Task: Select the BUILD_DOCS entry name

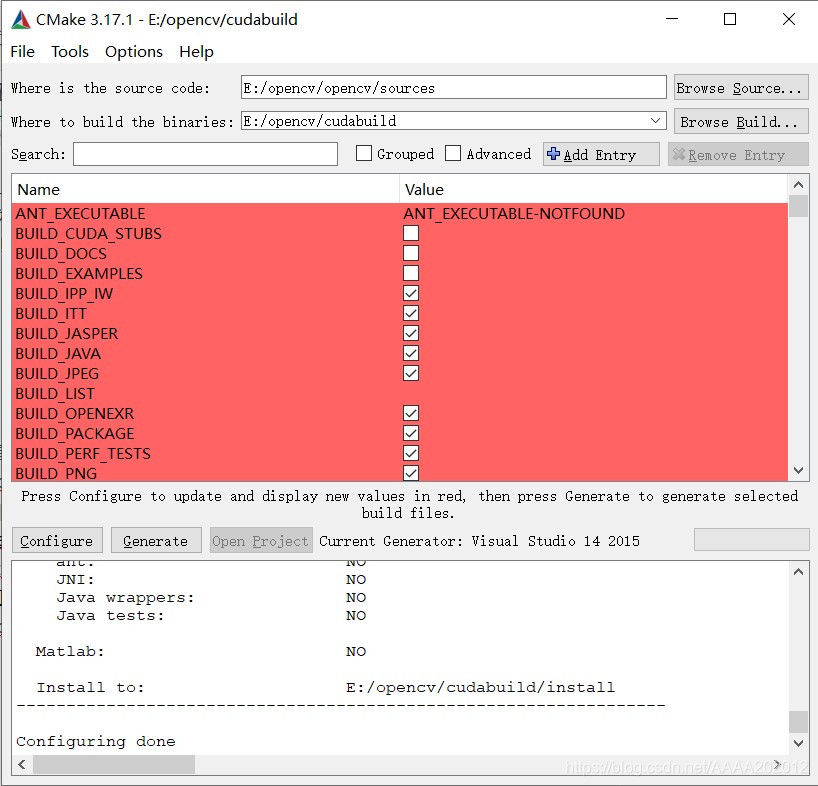Action: pos(61,253)
